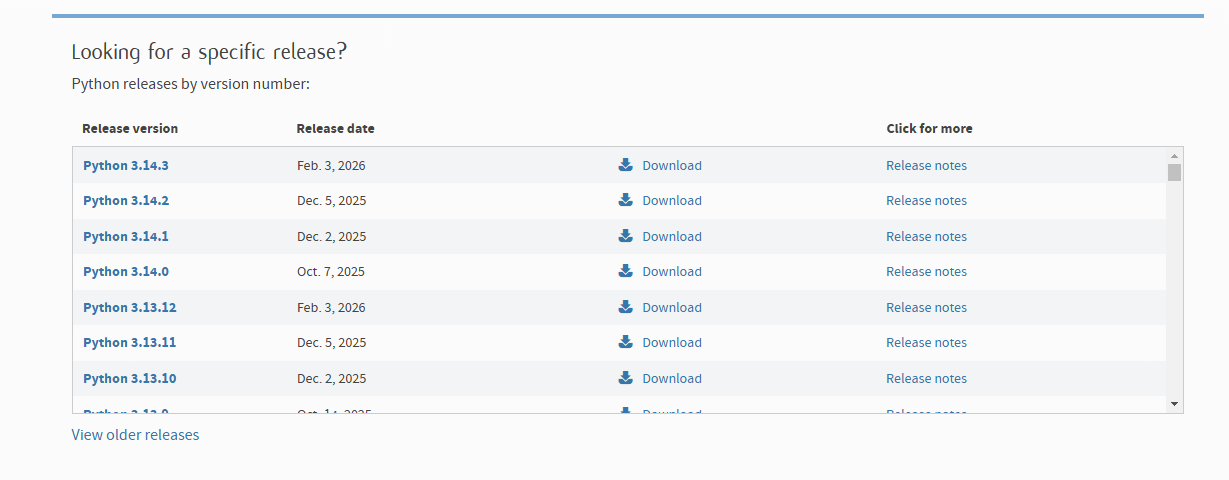Click the Looking for a specific release heading
The height and width of the screenshot is (480, 1229).
209,52
